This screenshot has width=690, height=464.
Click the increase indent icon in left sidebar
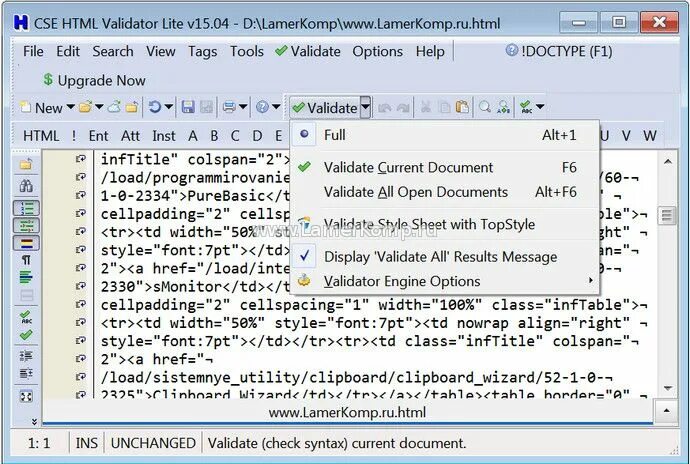pyautogui.click(x=26, y=355)
